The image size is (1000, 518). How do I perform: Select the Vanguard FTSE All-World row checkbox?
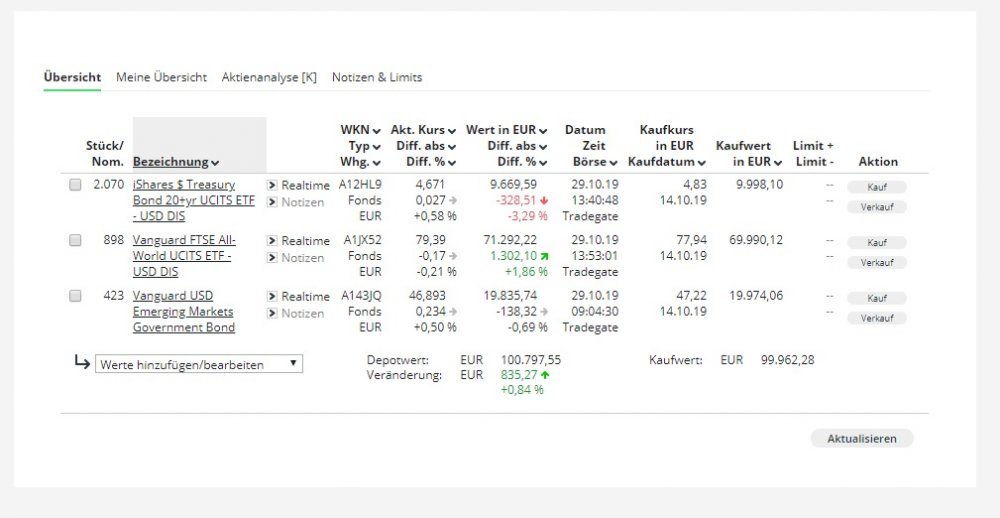(x=75, y=241)
